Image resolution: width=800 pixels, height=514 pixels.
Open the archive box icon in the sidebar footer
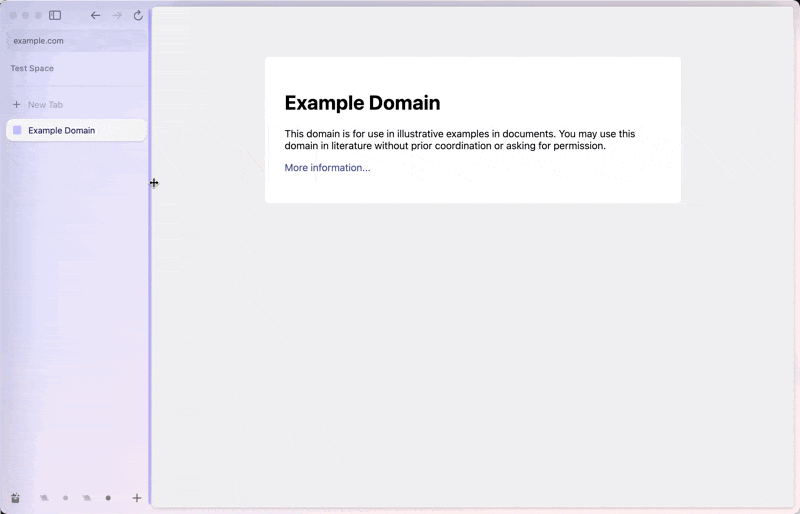pyautogui.click(x=15, y=498)
